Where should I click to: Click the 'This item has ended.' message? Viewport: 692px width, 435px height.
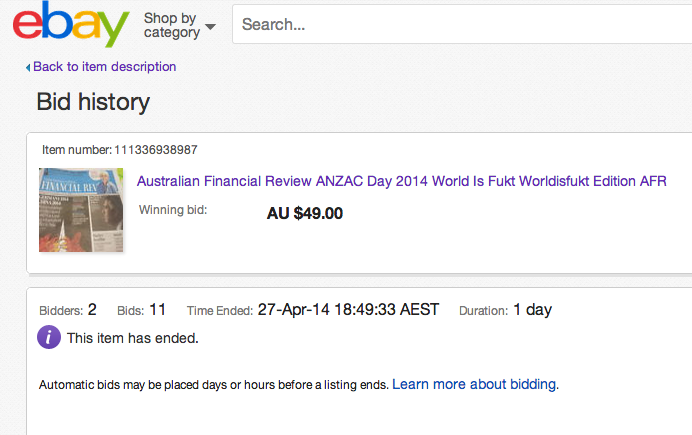click(132, 338)
